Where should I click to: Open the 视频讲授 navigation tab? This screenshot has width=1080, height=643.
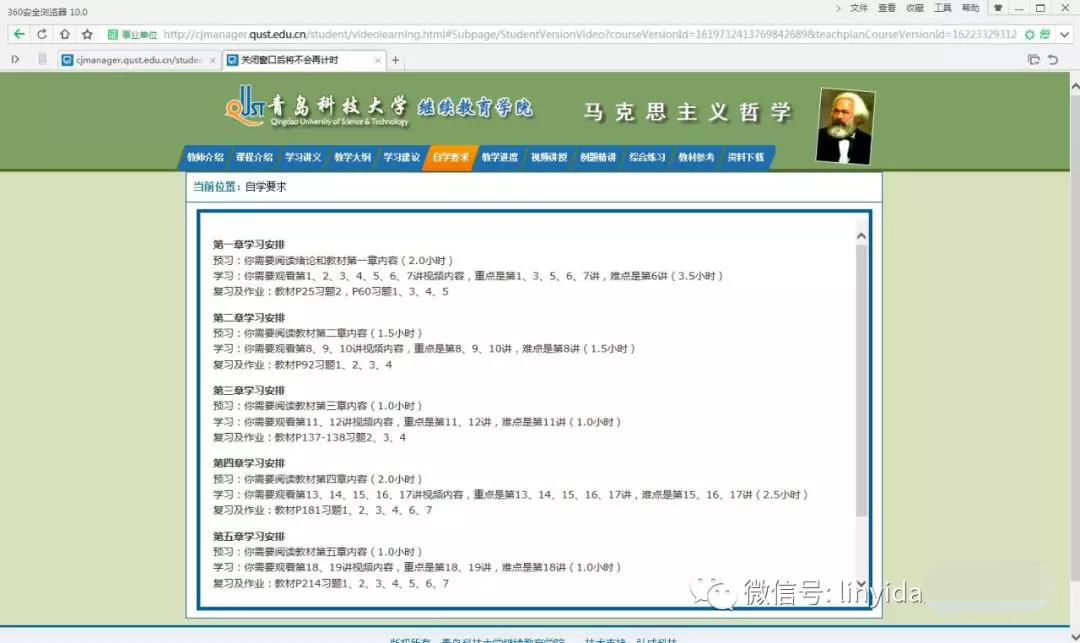(x=548, y=157)
